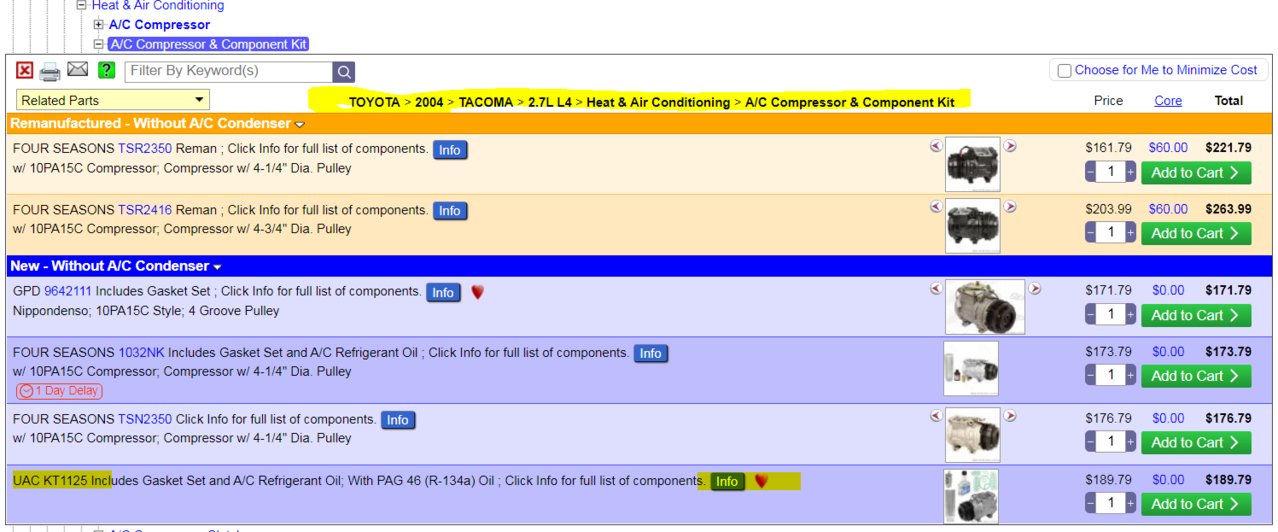This screenshot has width=1278, height=532.
Task: Decrease quantity for TSR2416 kit
Action: [1090, 233]
